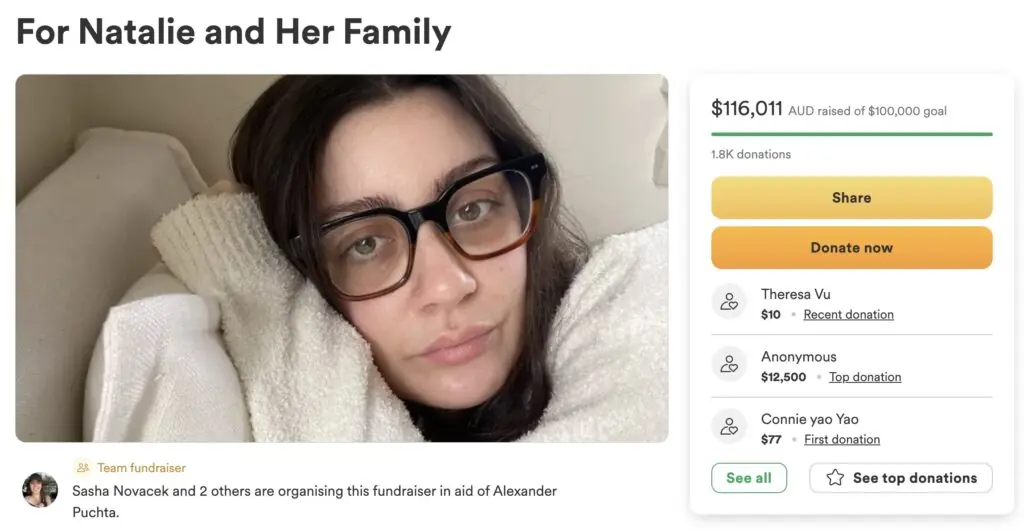Click the Theresa Vu donor name
The height and width of the screenshot is (531, 1024).
795,294
